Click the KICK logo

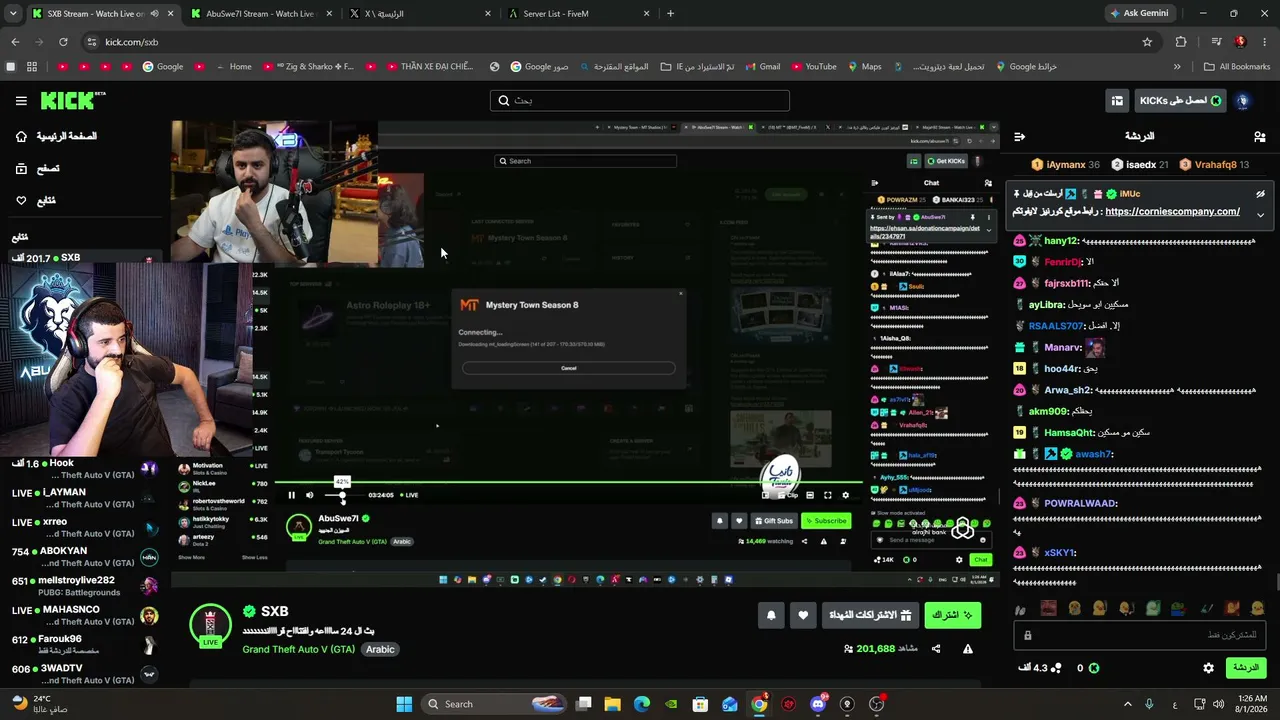point(72,100)
